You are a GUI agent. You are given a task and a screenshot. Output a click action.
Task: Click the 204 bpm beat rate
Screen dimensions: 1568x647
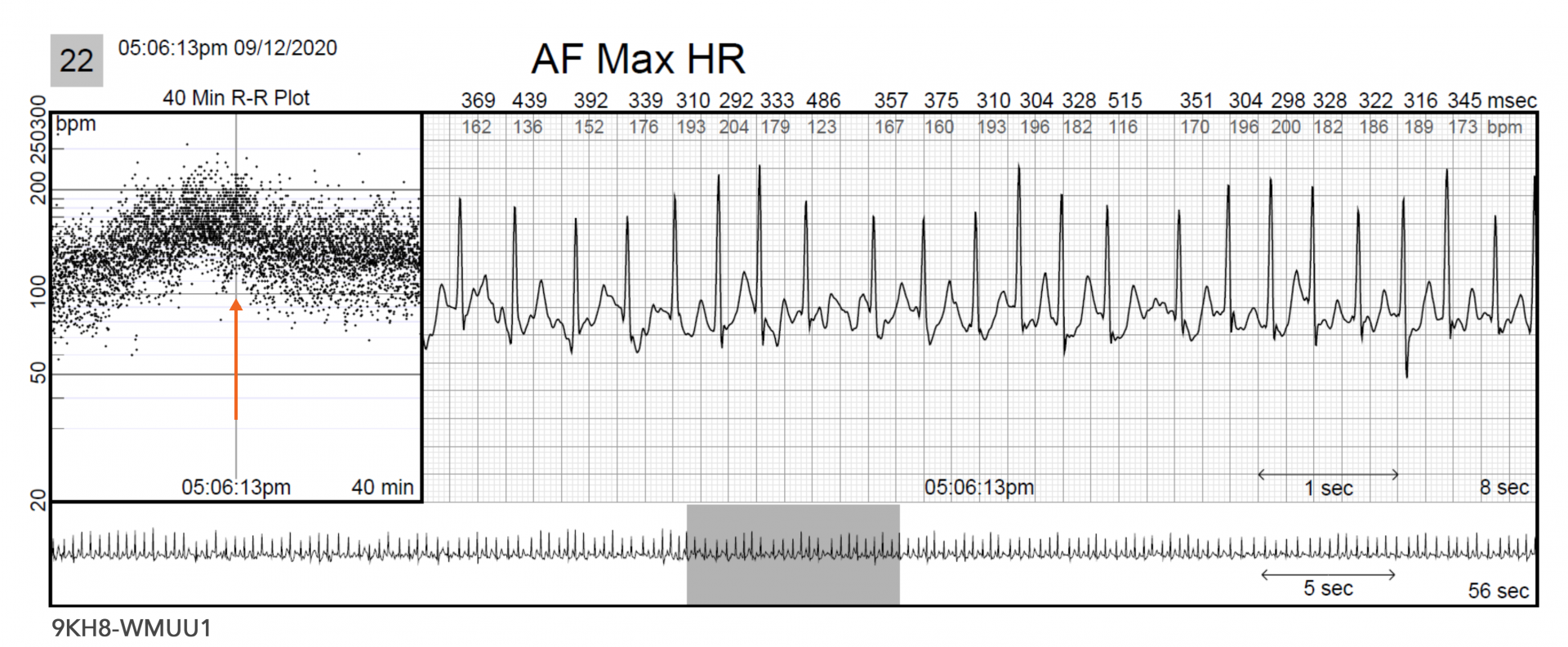tap(733, 127)
